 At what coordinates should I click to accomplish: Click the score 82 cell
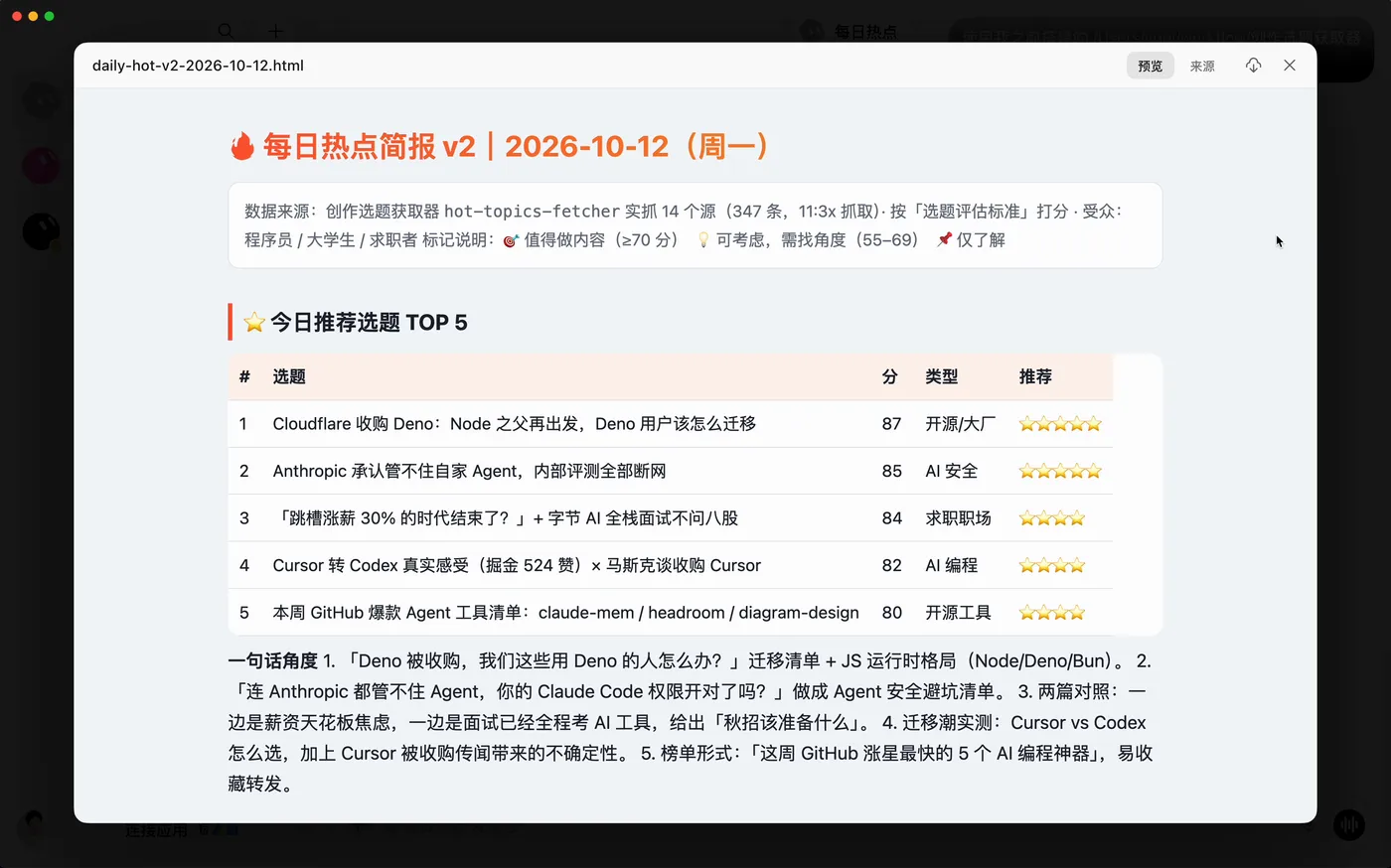[x=891, y=565]
